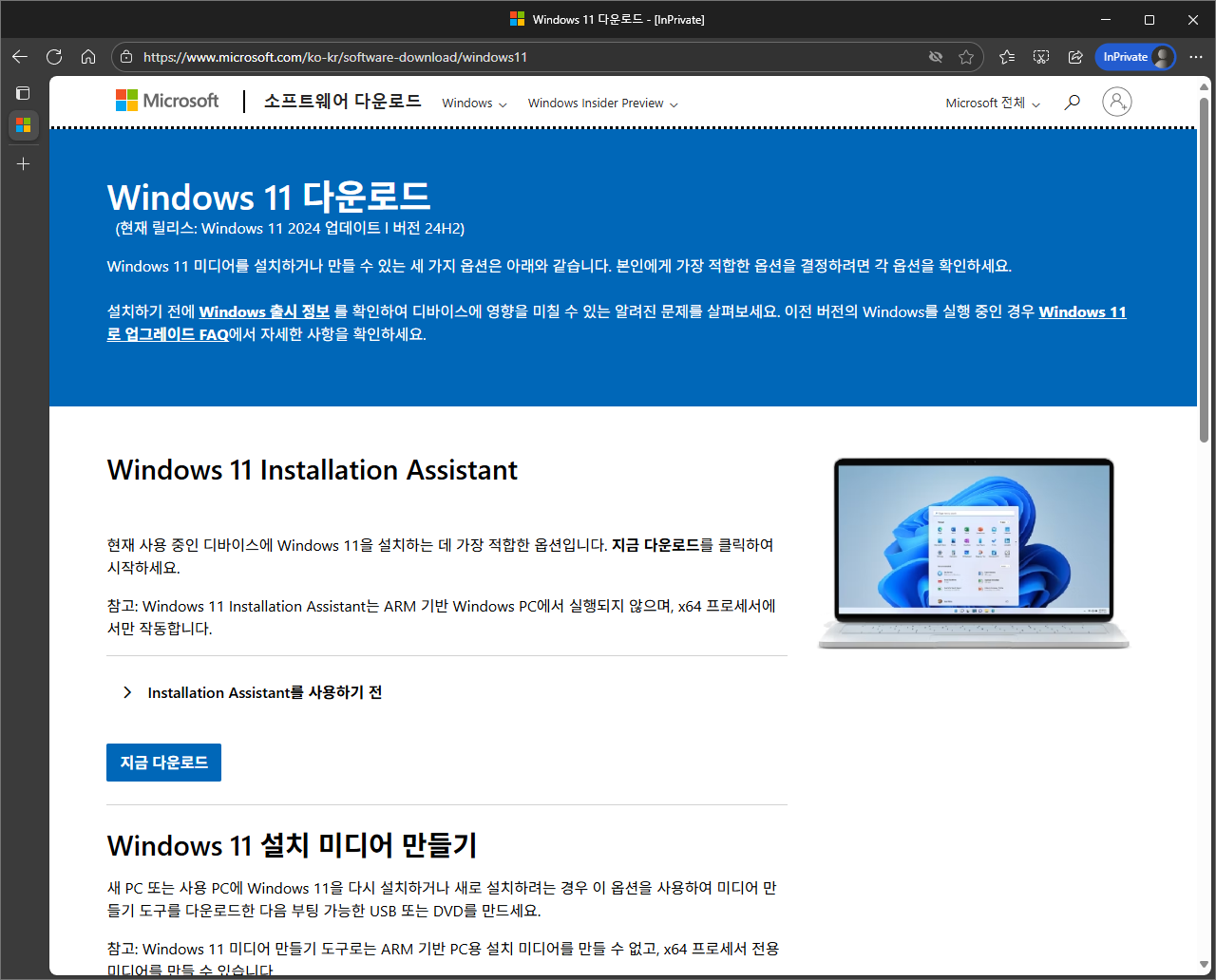
Task: Click the tracking prevention eye icon
Action: coord(936,57)
